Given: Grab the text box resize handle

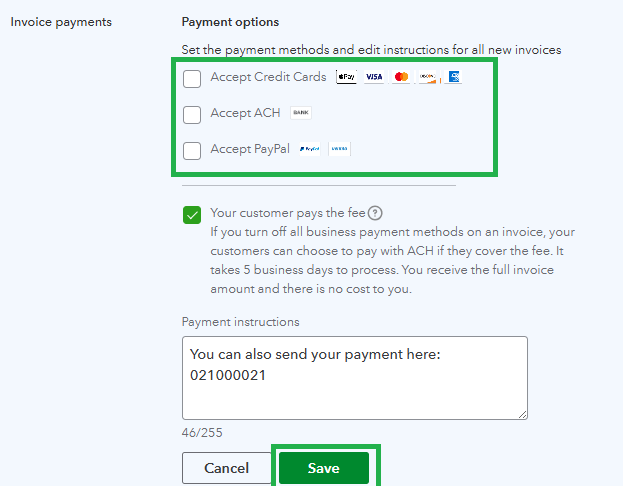Looking at the screenshot, I should pos(522,413).
